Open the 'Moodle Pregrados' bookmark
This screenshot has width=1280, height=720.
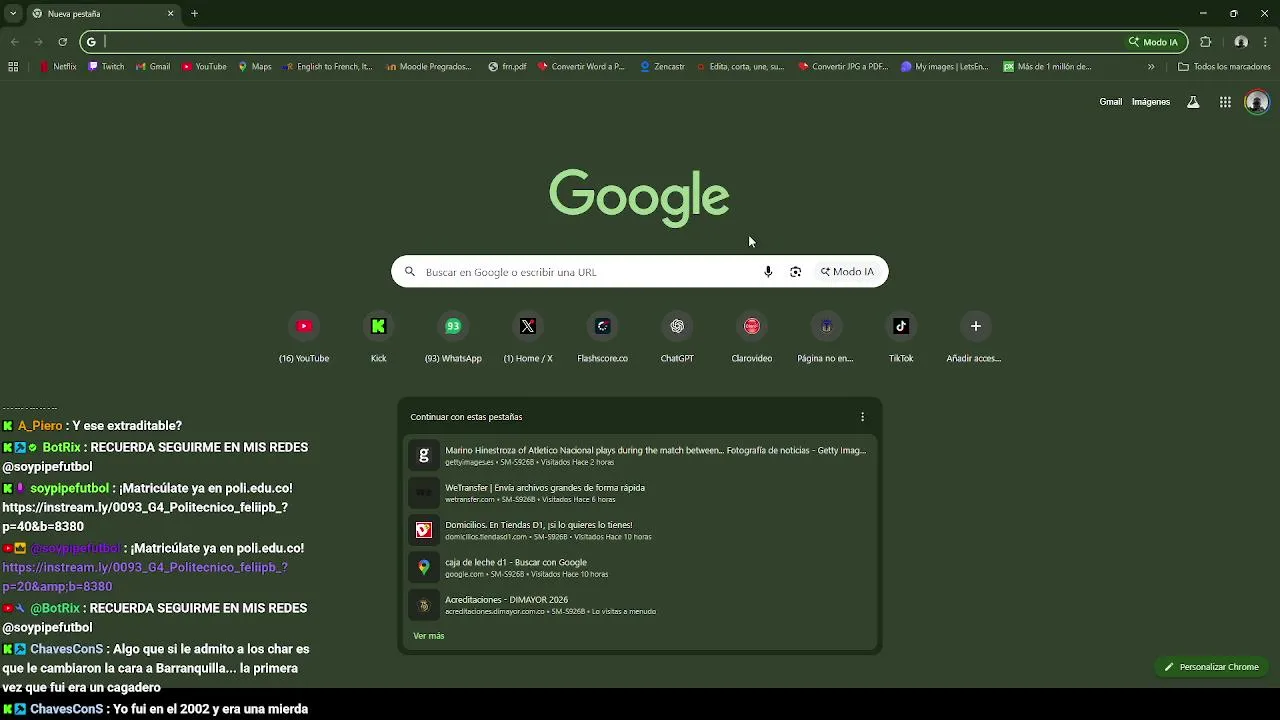click(428, 67)
